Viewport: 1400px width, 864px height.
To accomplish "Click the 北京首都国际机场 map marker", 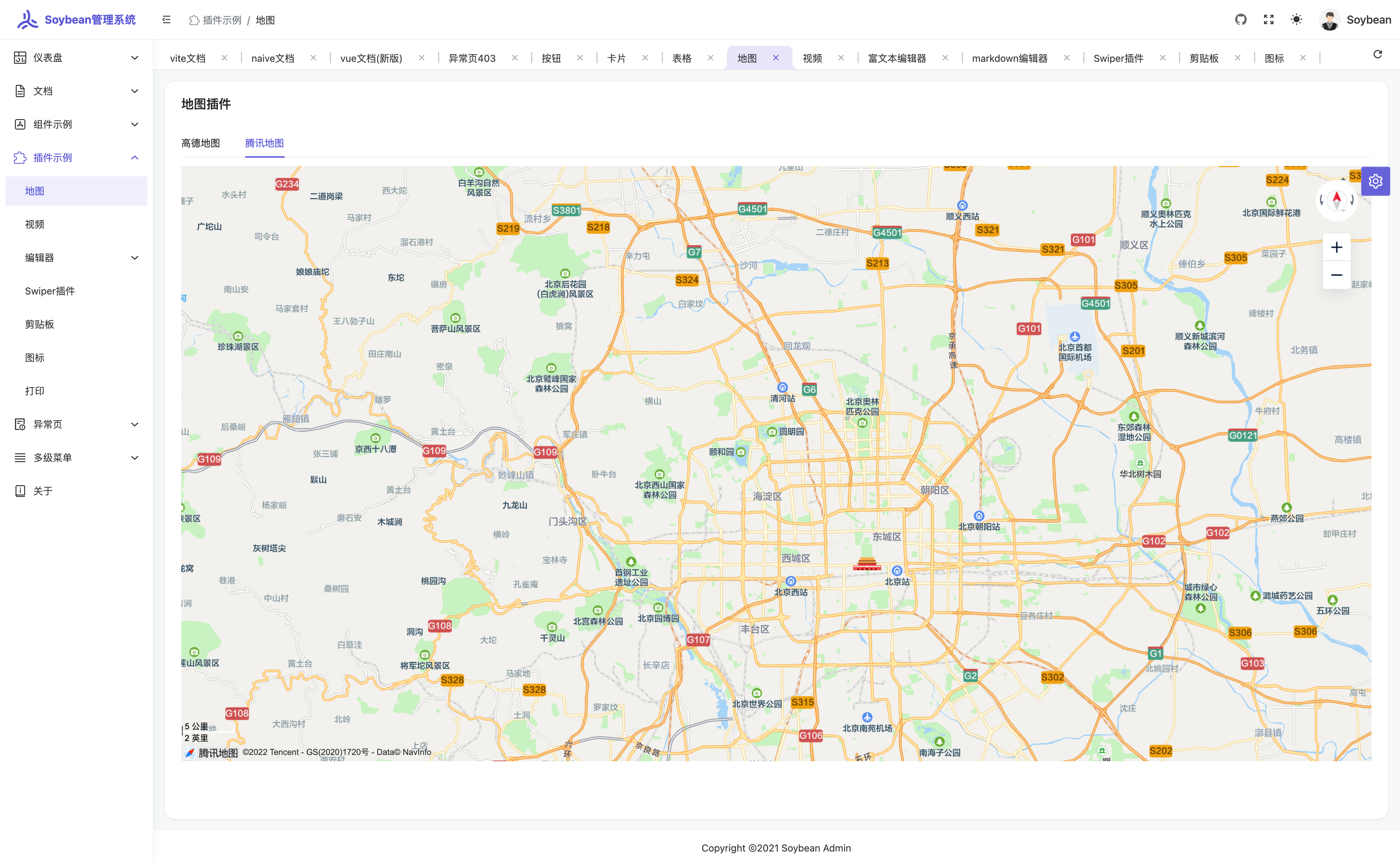I will [x=1075, y=337].
